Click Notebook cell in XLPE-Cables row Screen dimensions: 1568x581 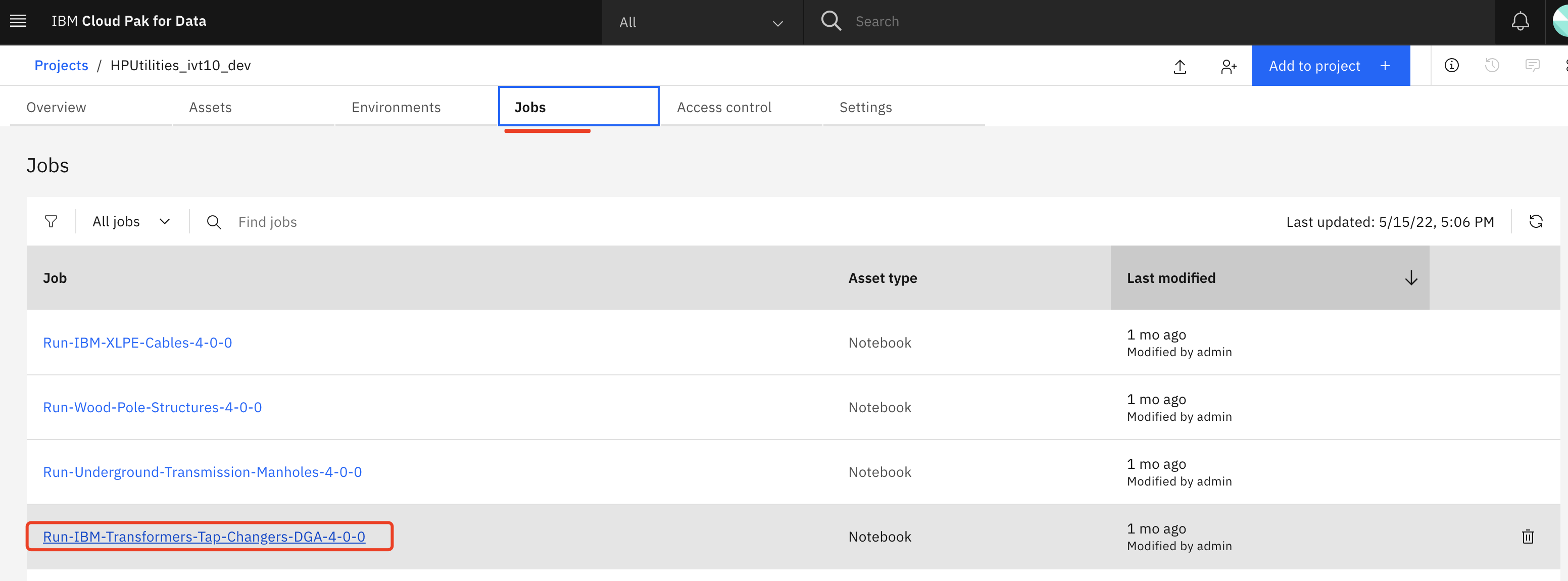(879, 343)
